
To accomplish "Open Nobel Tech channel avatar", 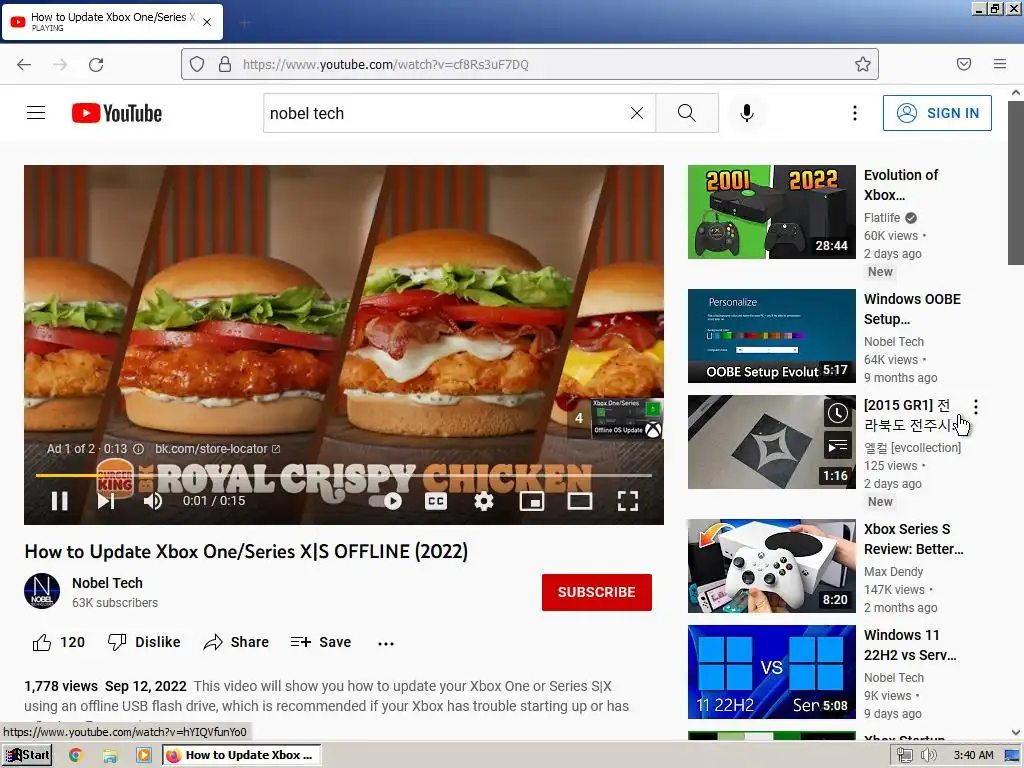I will tap(42, 591).
